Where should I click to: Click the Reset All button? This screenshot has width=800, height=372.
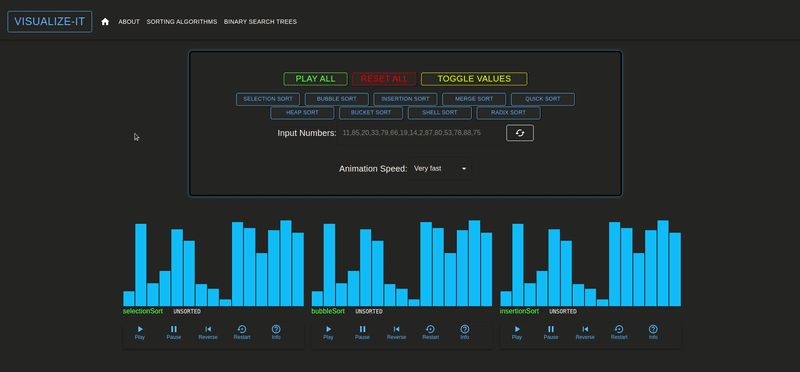coord(384,79)
